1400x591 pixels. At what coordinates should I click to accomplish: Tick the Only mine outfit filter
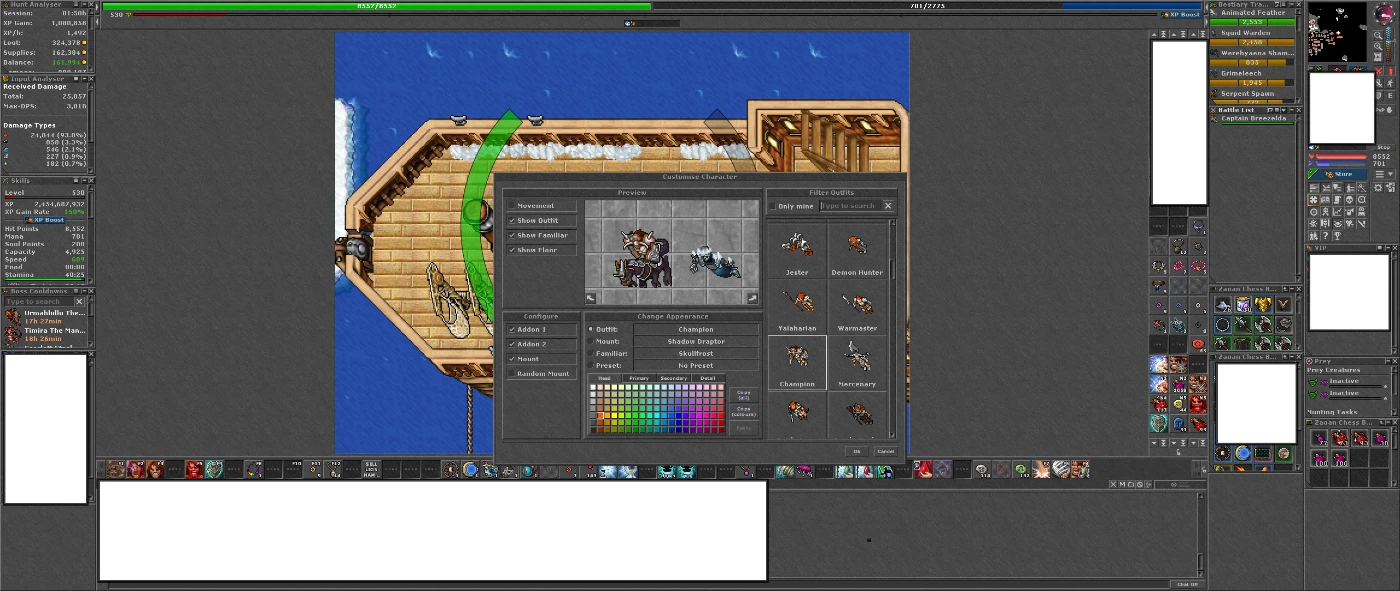772,206
